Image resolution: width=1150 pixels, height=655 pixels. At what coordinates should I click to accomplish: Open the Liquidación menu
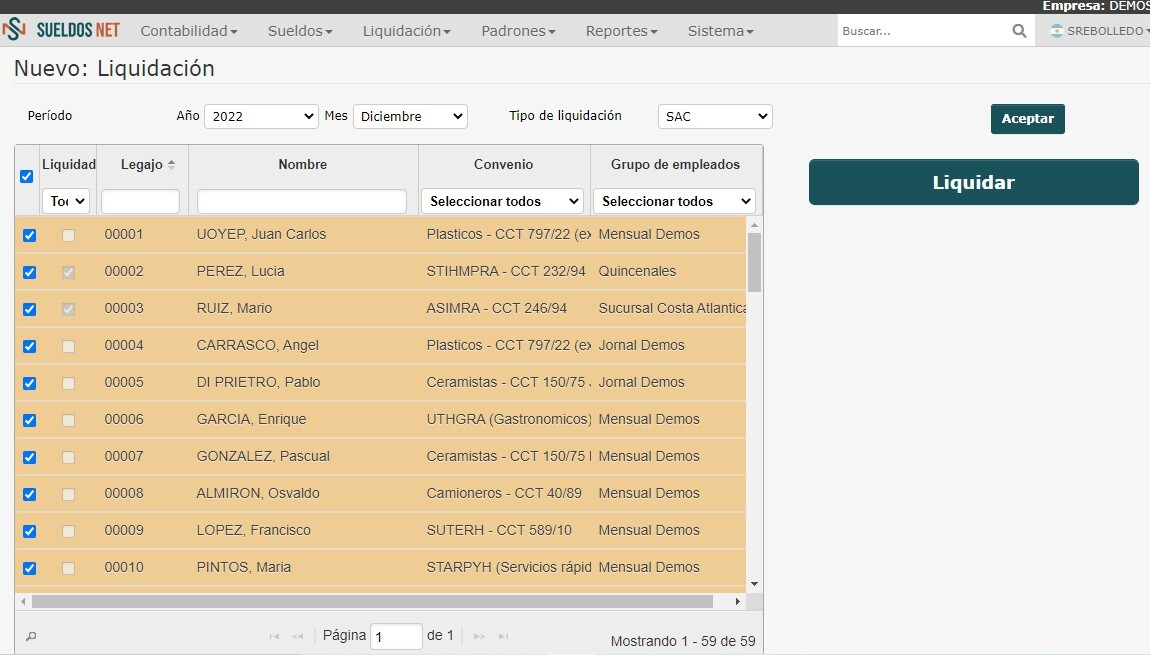coord(406,31)
